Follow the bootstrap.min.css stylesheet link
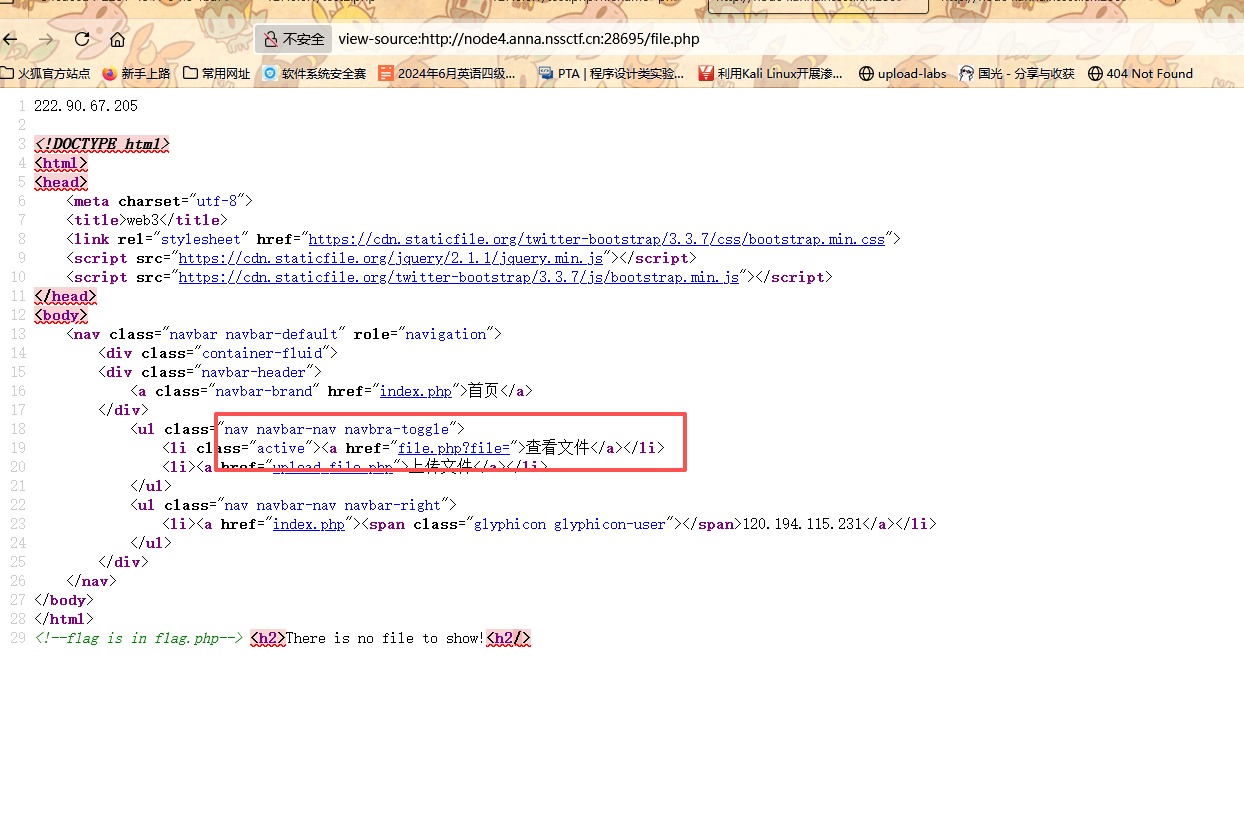Screen dimensions: 1244x830 [596, 239]
